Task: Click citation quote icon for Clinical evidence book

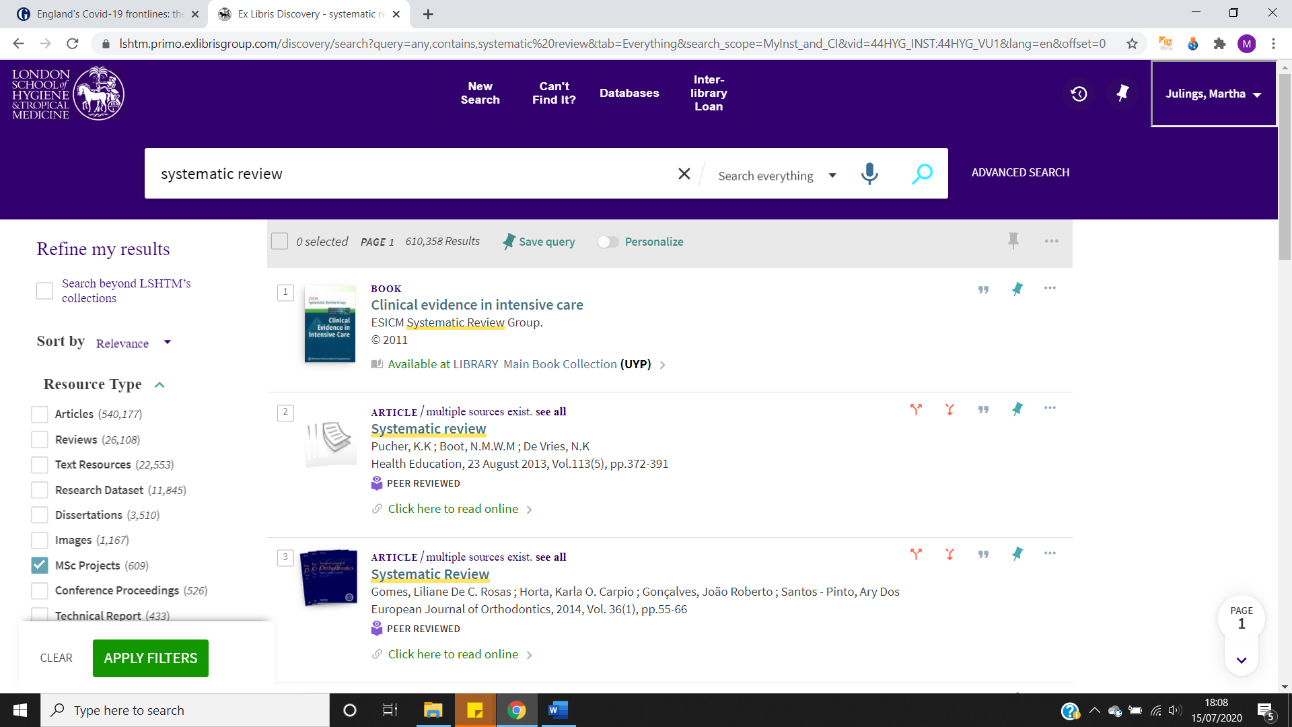Action: [x=983, y=289]
